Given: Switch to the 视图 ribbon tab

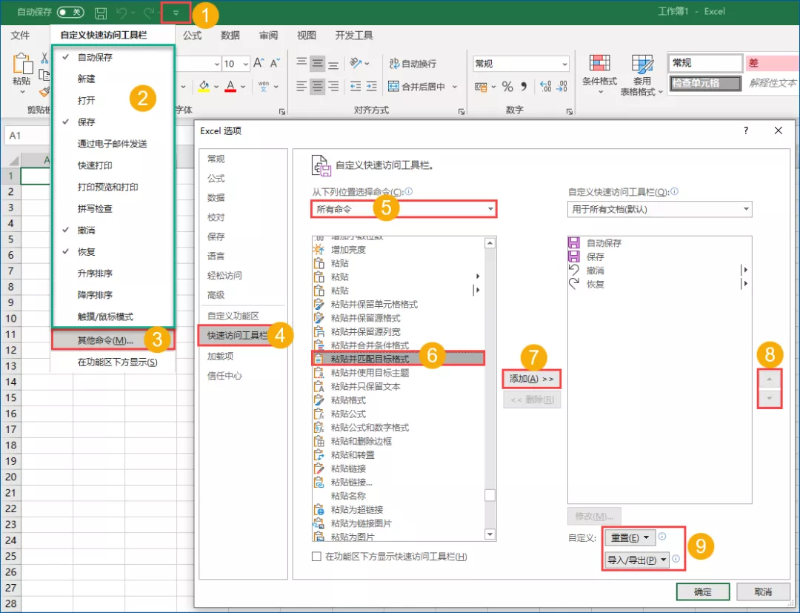Looking at the screenshot, I should tap(307, 35).
